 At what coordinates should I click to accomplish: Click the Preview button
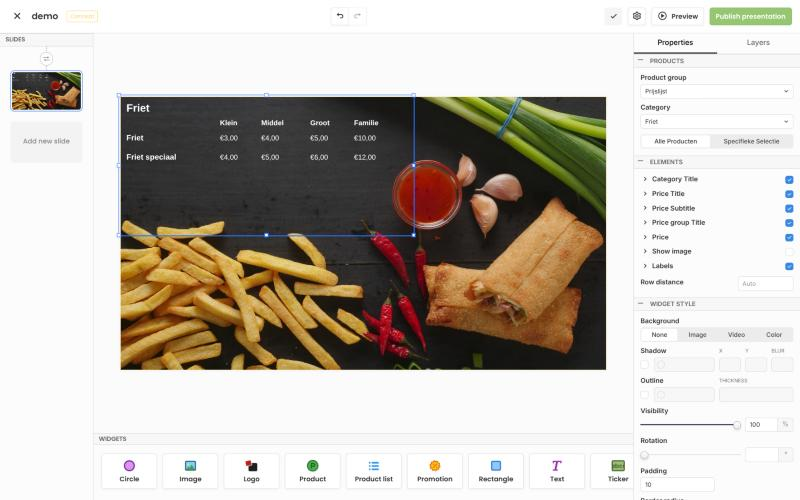pyautogui.click(x=678, y=16)
